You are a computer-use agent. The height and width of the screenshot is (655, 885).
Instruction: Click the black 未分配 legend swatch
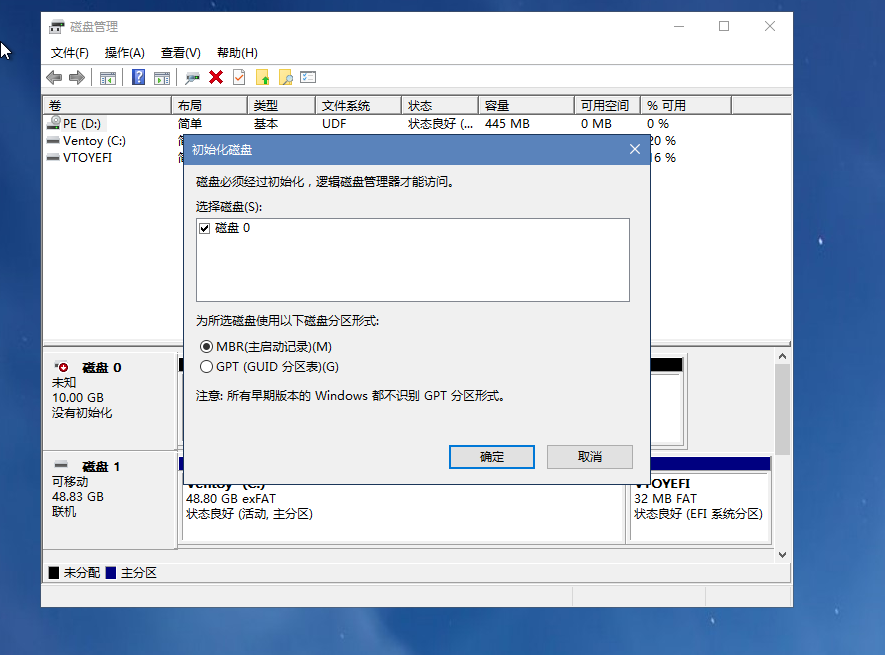point(54,573)
